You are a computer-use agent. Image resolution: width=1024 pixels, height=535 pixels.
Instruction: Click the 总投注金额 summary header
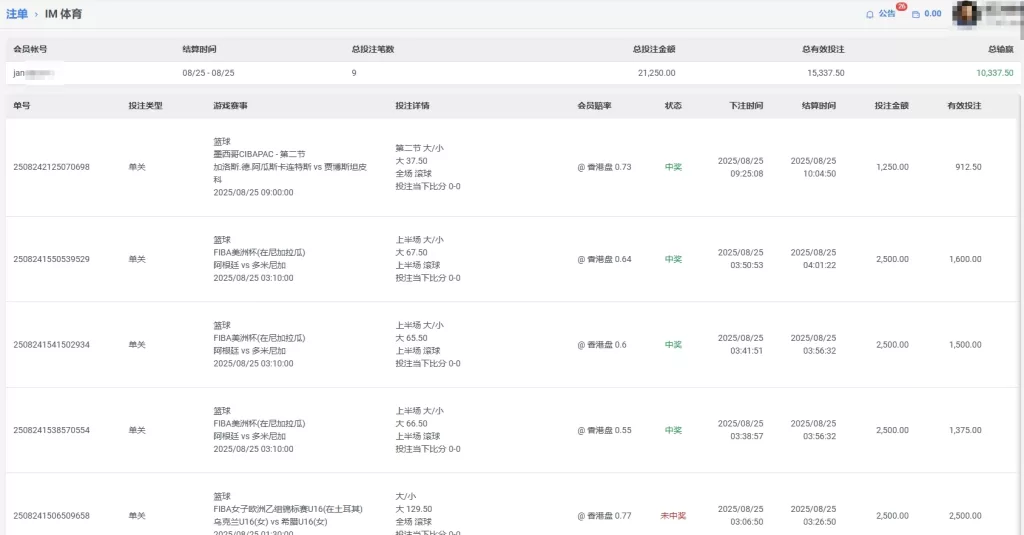click(x=654, y=49)
